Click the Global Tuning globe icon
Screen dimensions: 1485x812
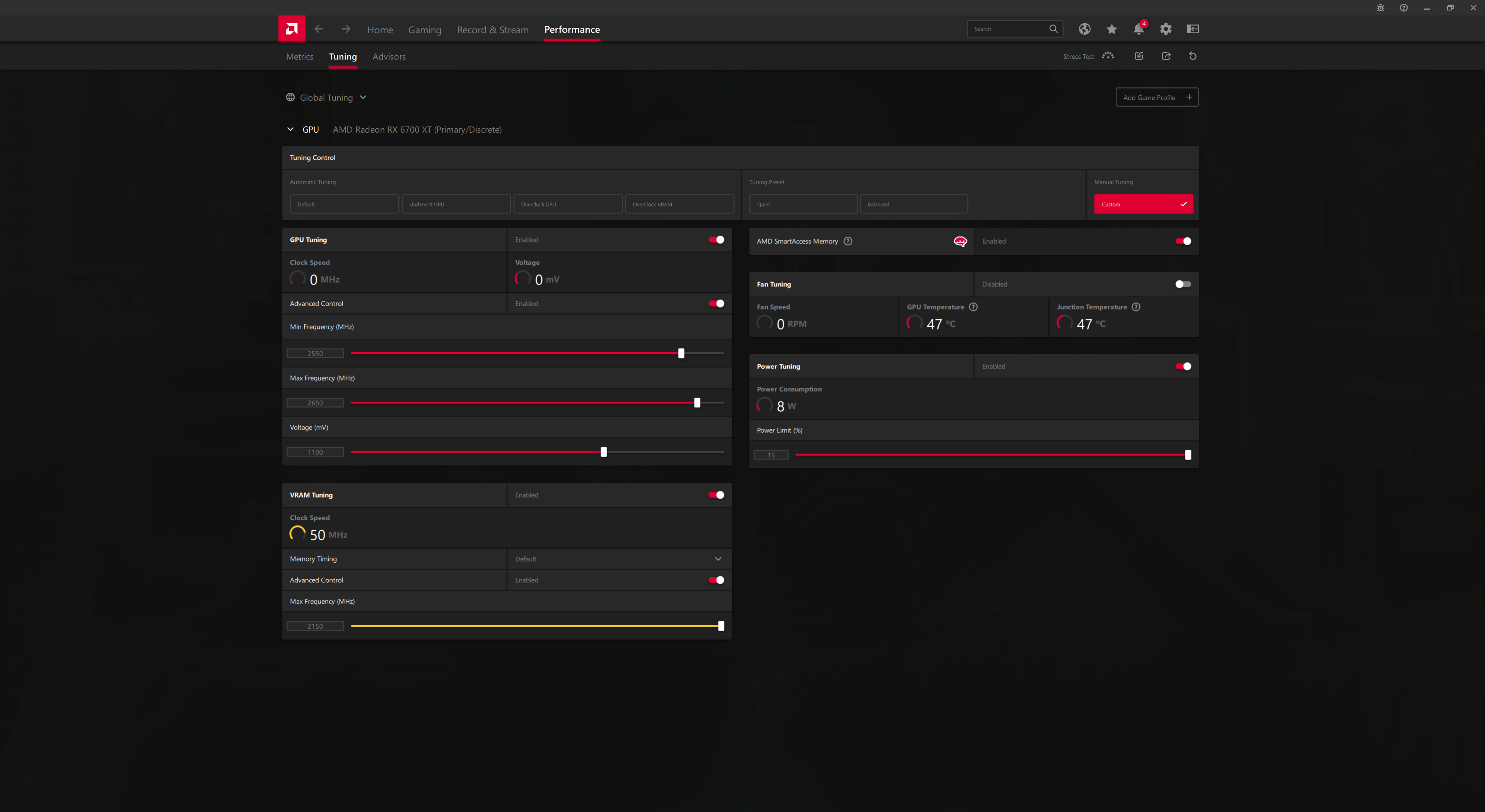(290, 97)
